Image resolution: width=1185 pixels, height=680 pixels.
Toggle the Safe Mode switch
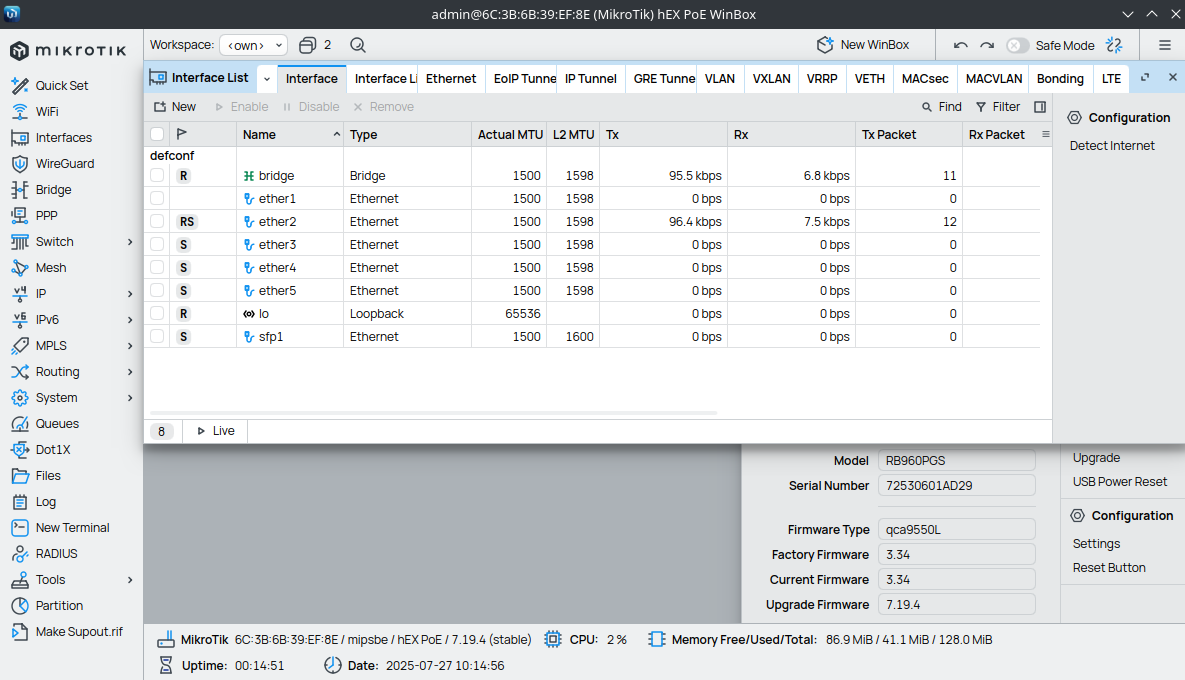[1017, 45]
